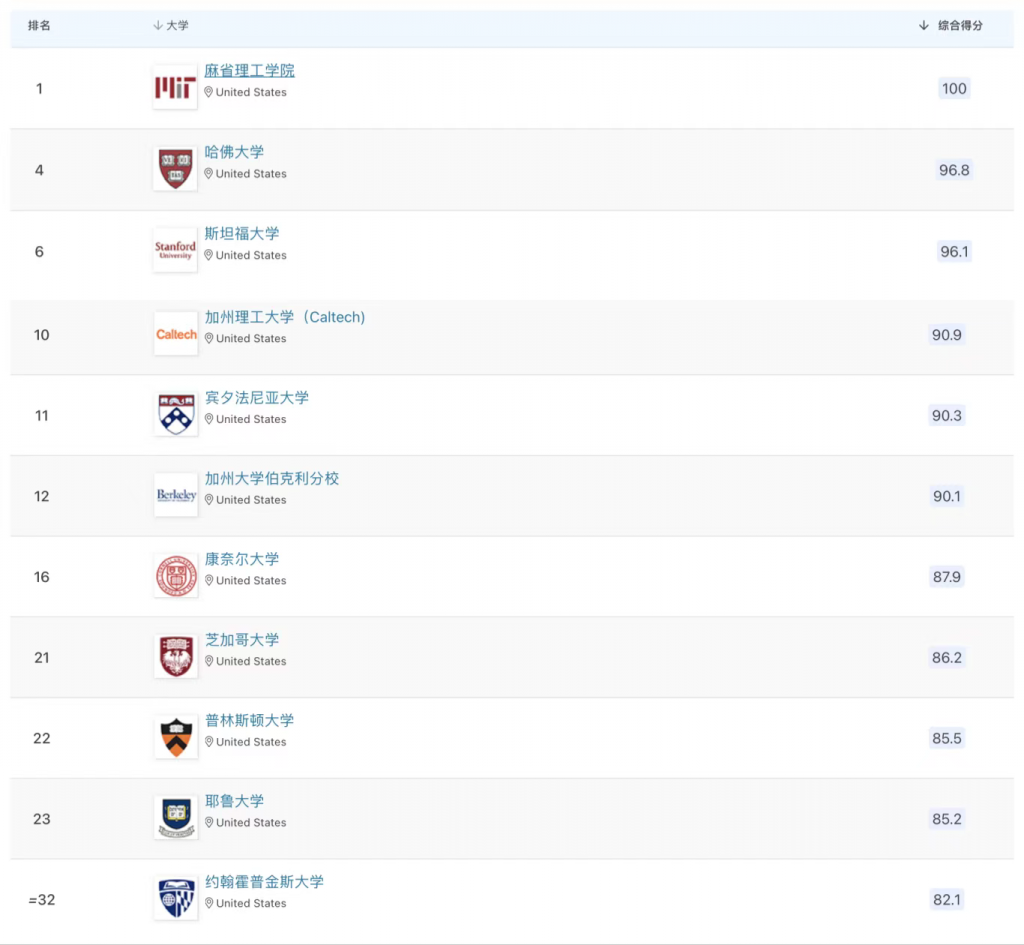Open the 麻省理工学院 link

click(249, 71)
